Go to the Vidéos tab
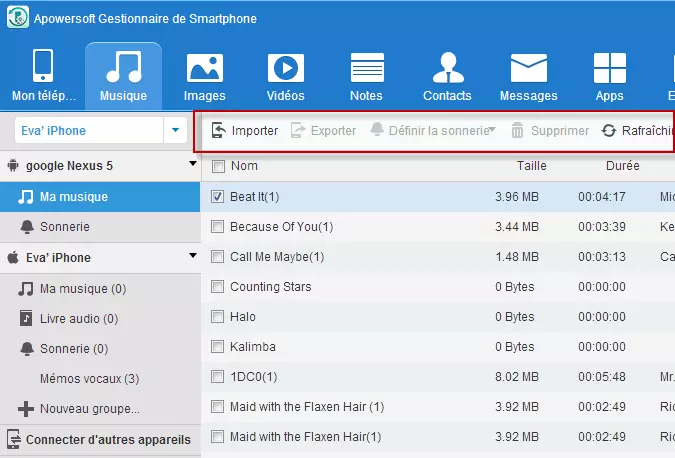Viewport: 675px width, 458px height. tap(285, 76)
